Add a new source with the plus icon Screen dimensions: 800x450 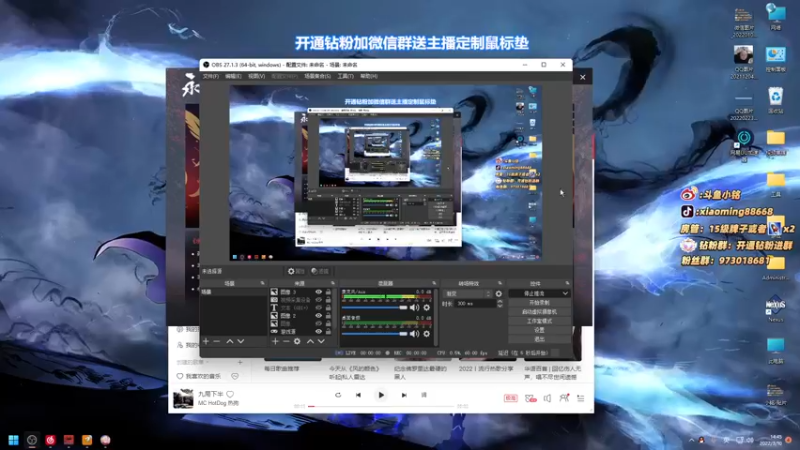(275, 341)
